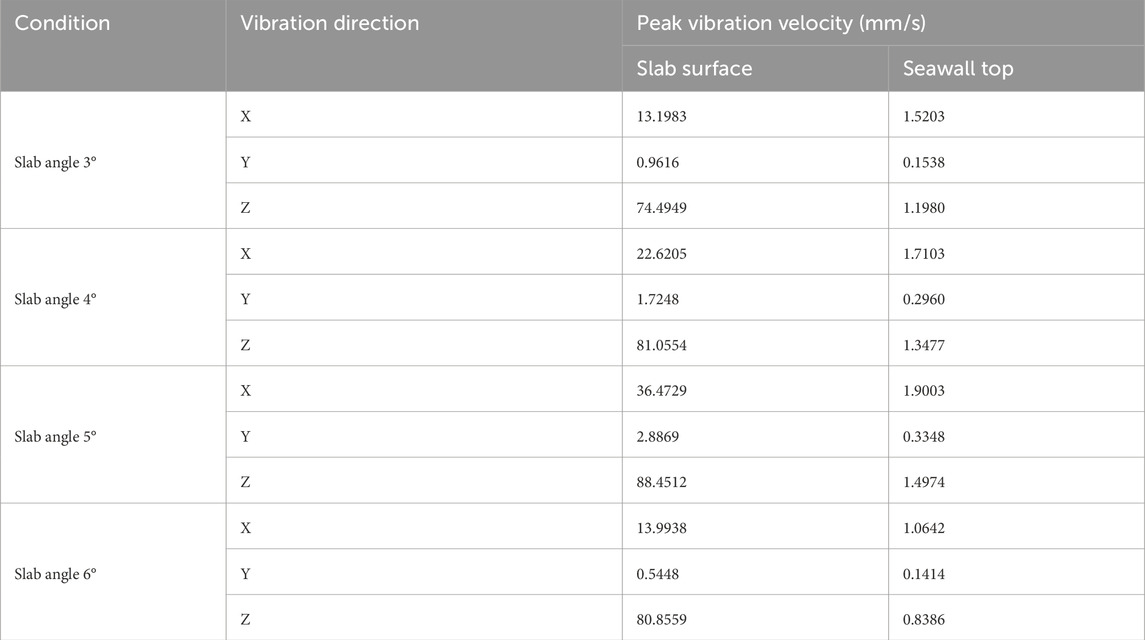Select the 1.5203 seawall top cell
This screenshot has width=1145, height=640.
1016,116
